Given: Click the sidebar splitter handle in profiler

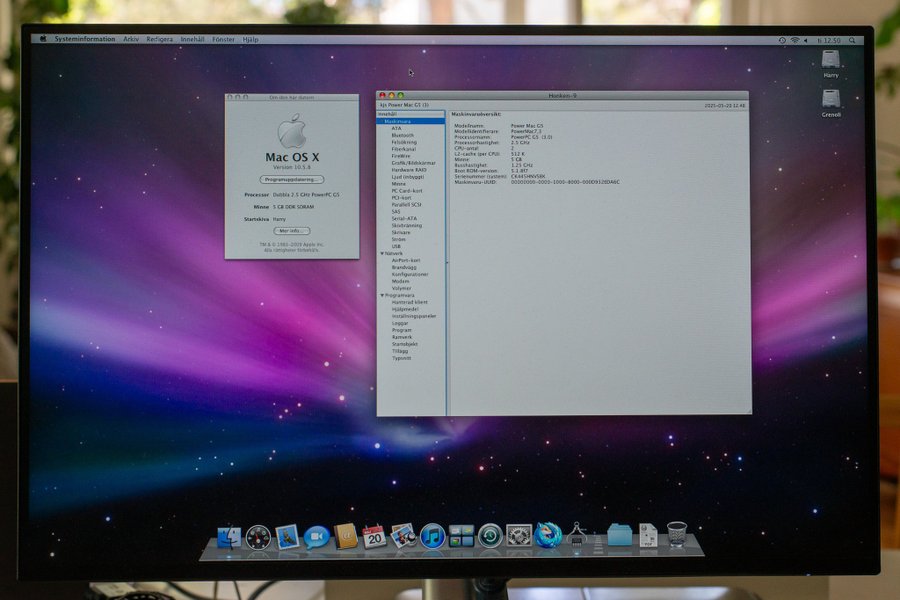Looking at the screenshot, I should click(x=447, y=263).
